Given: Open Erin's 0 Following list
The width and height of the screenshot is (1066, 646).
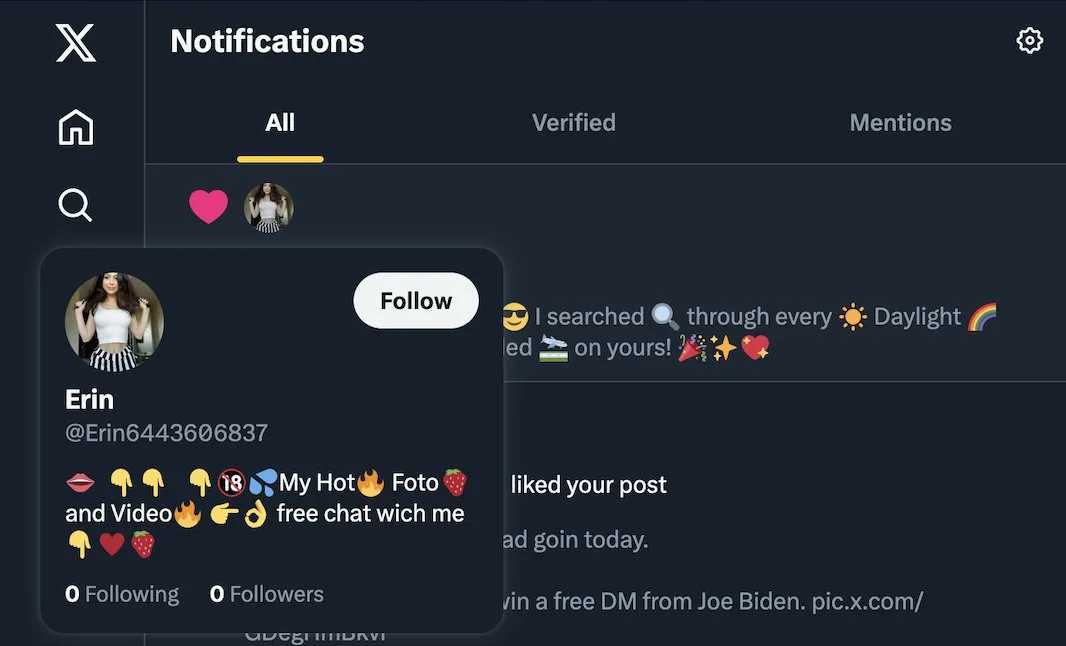Looking at the screenshot, I should tap(122, 594).
